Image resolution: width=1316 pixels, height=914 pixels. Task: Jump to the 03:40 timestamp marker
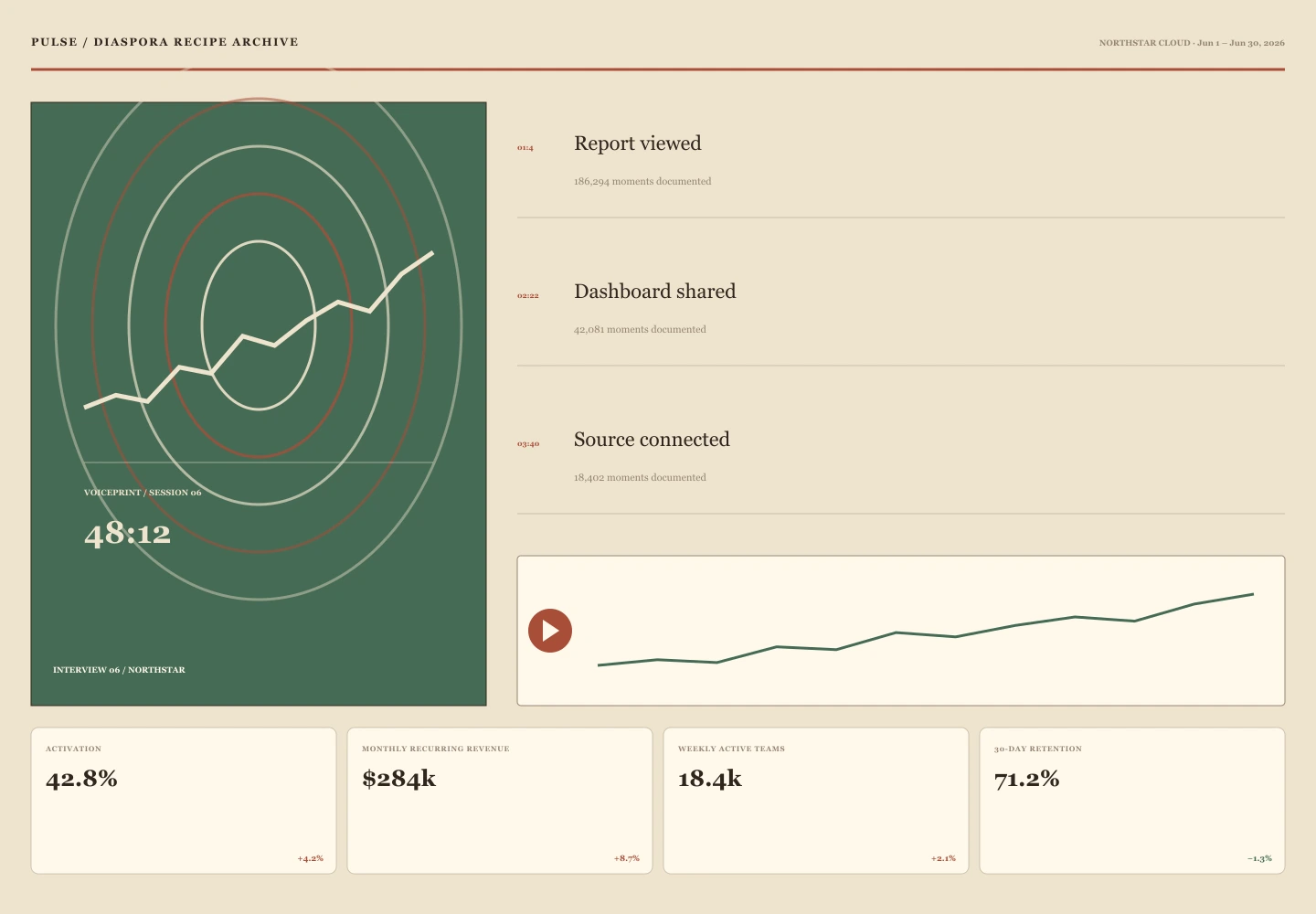(528, 443)
